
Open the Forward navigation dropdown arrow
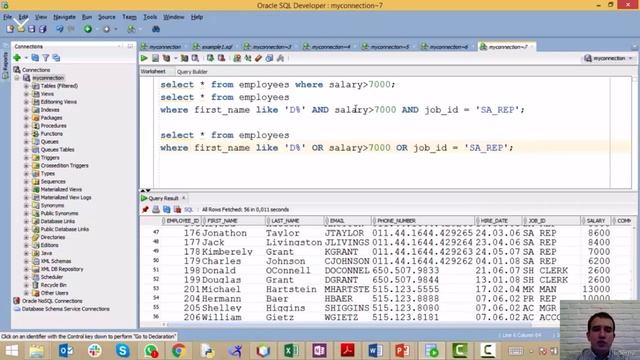click(116, 29)
